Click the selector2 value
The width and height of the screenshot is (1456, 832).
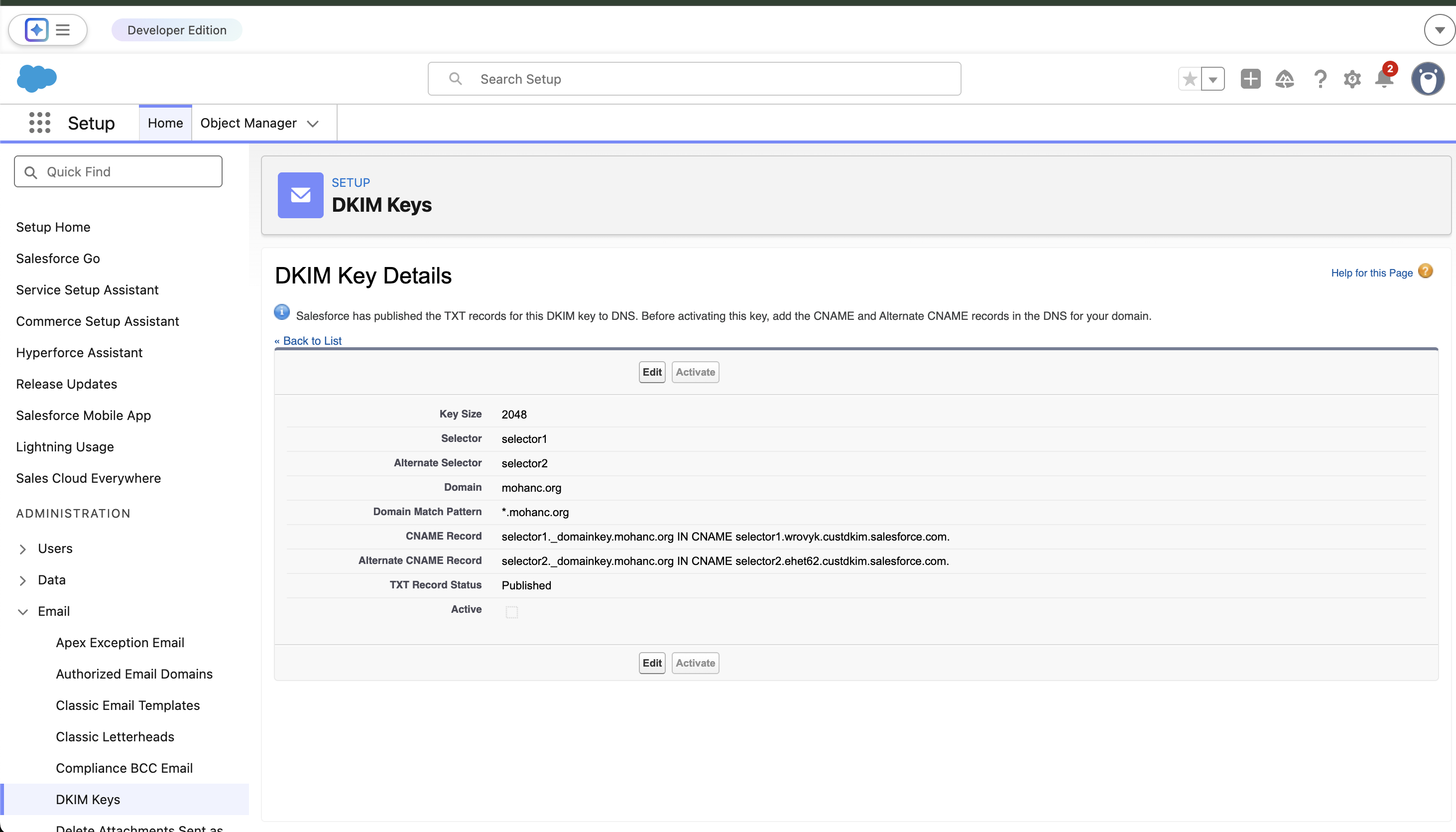[x=525, y=463]
